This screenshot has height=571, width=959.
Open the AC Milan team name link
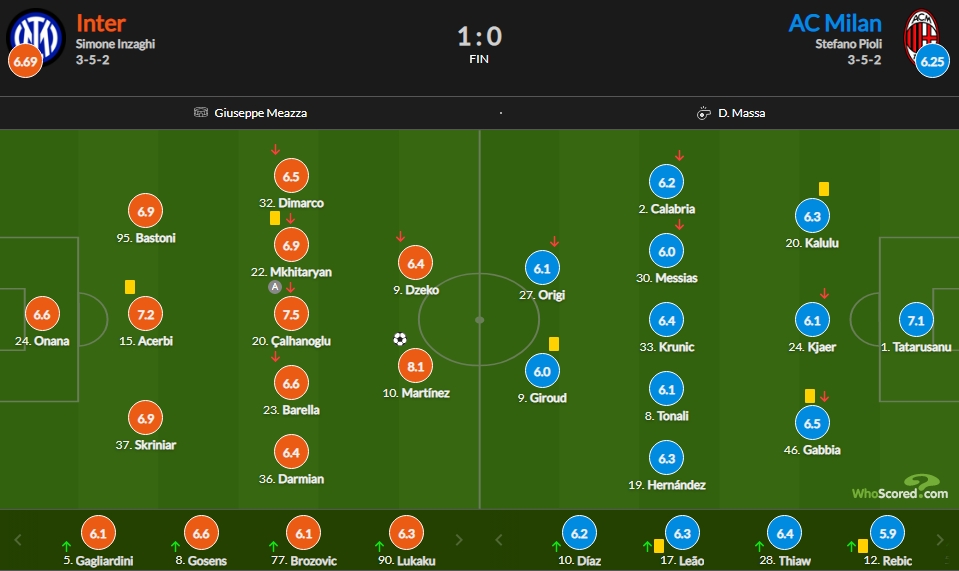point(835,23)
